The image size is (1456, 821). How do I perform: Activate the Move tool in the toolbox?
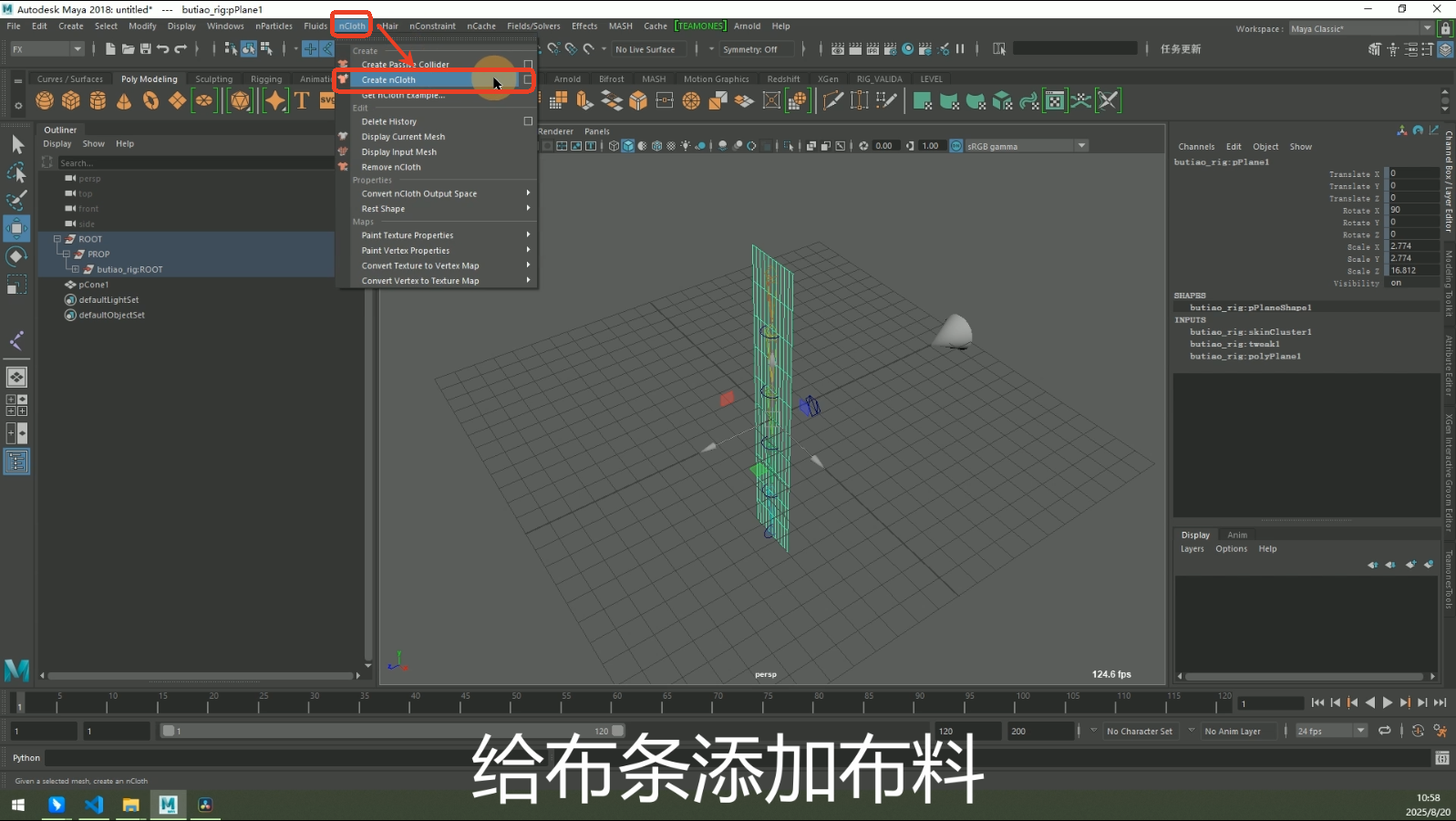coord(16,227)
